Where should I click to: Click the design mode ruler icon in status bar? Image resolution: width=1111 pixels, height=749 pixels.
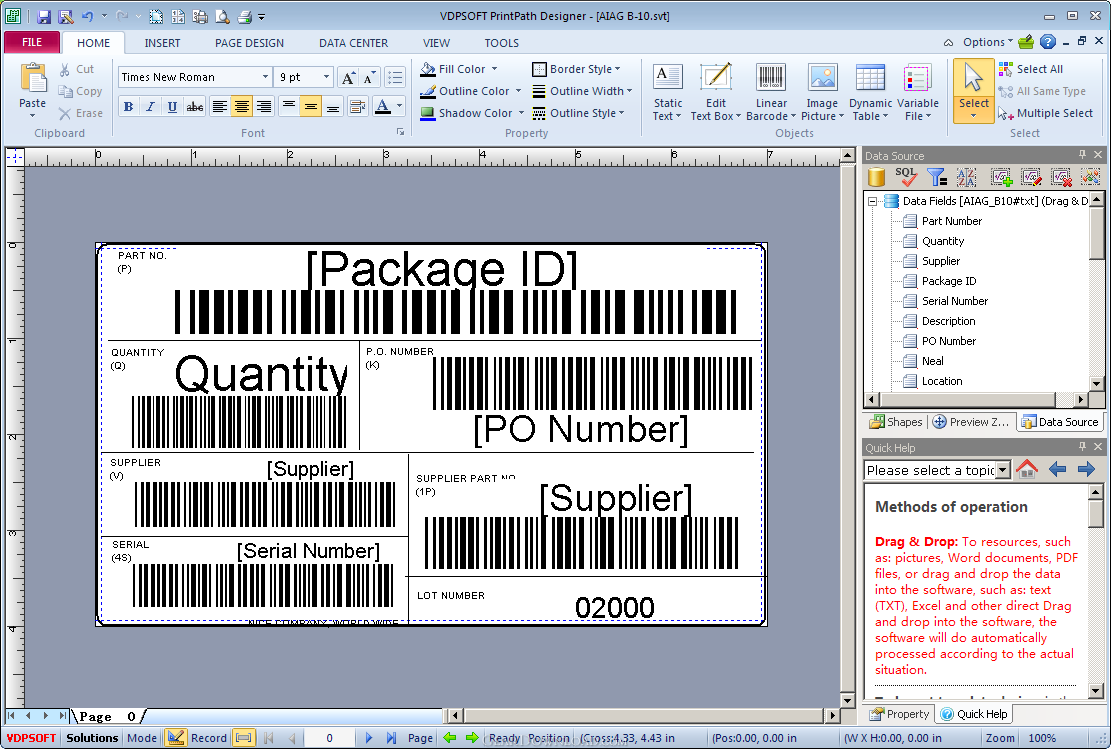(176, 738)
